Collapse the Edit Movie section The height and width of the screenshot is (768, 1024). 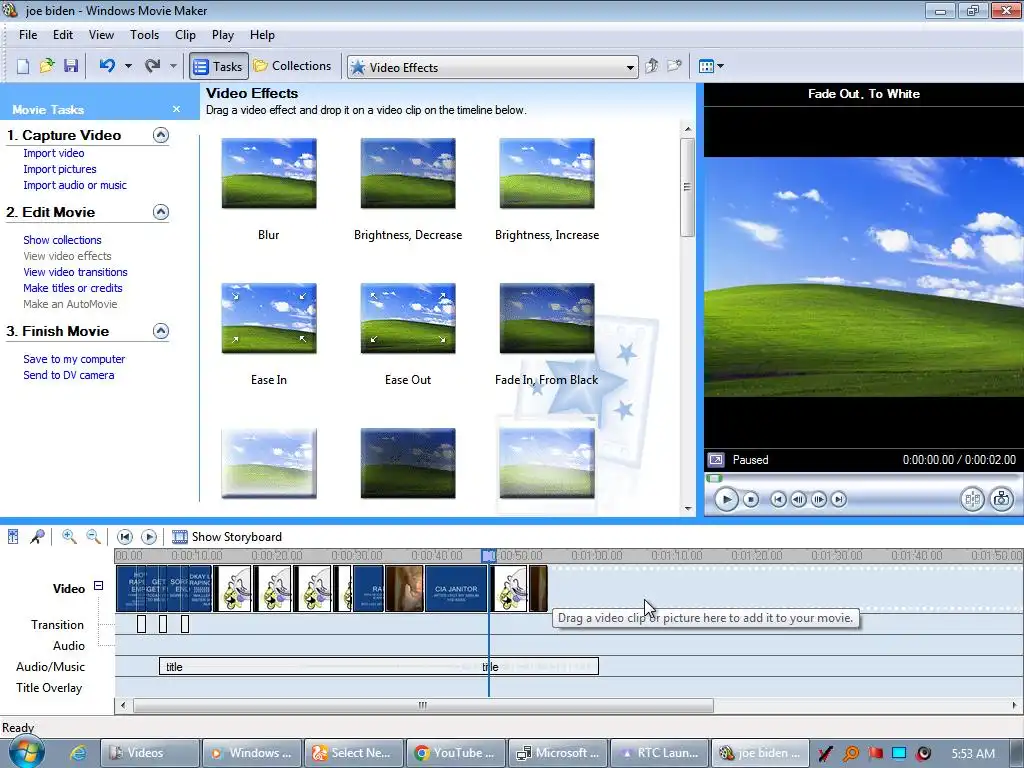161,212
